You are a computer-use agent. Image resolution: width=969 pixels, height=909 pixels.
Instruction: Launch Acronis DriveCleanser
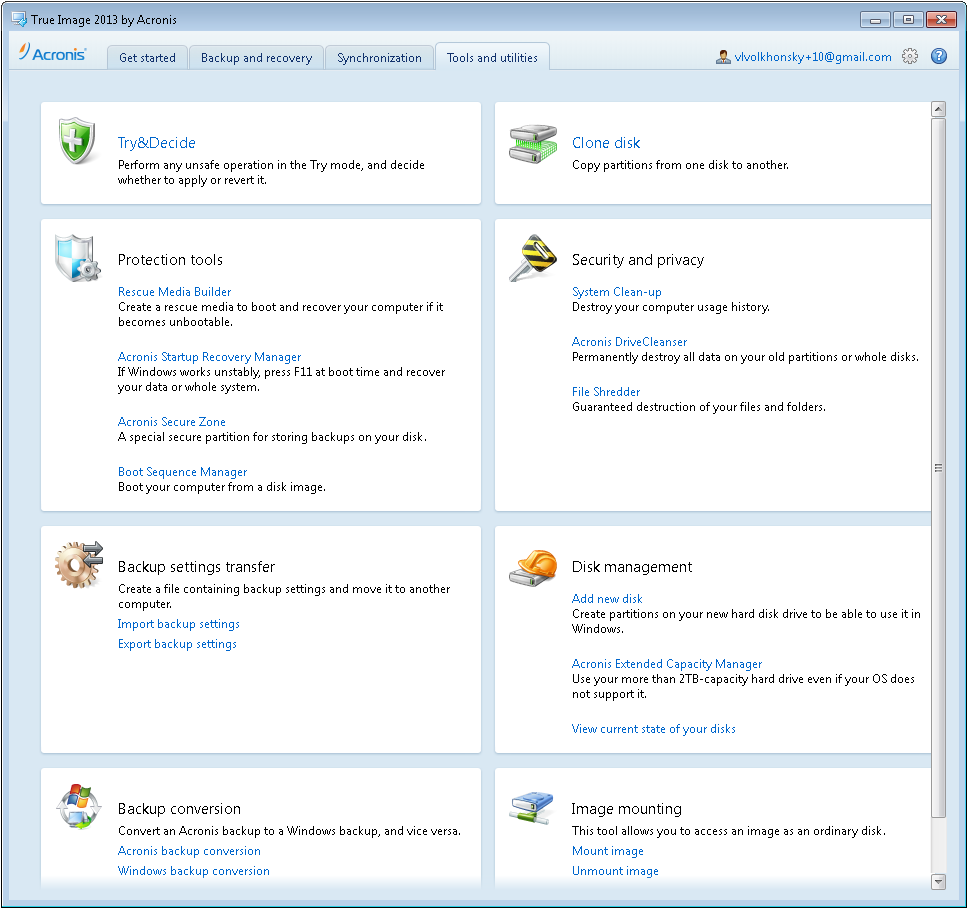(x=629, y=342)
